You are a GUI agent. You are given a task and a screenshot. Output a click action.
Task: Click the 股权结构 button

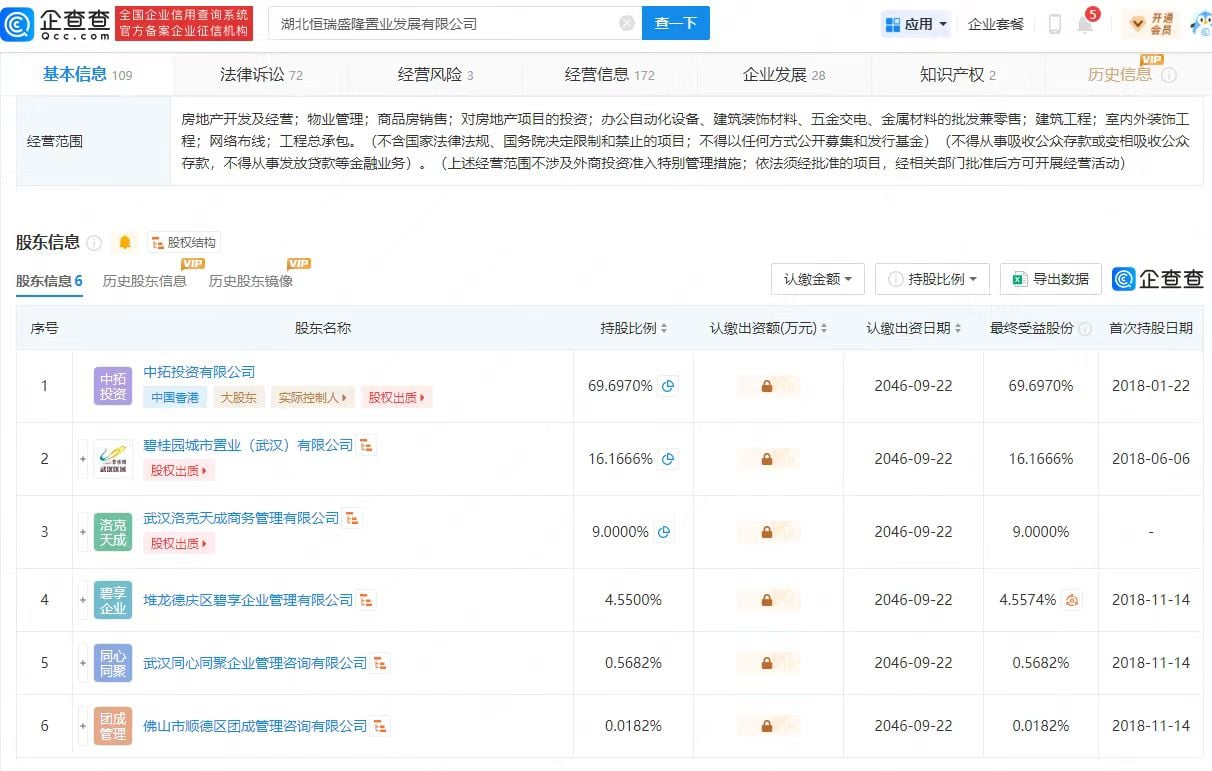(183, 242)
